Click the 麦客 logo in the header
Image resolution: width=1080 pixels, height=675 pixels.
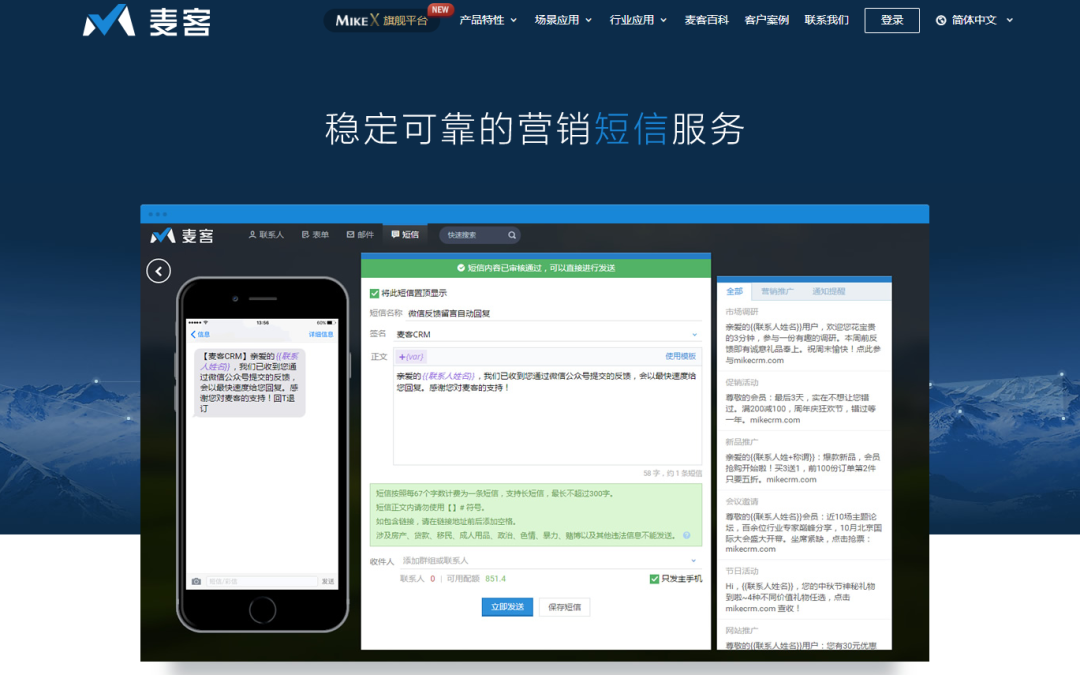pyautogui.click(x=147, y=21)
